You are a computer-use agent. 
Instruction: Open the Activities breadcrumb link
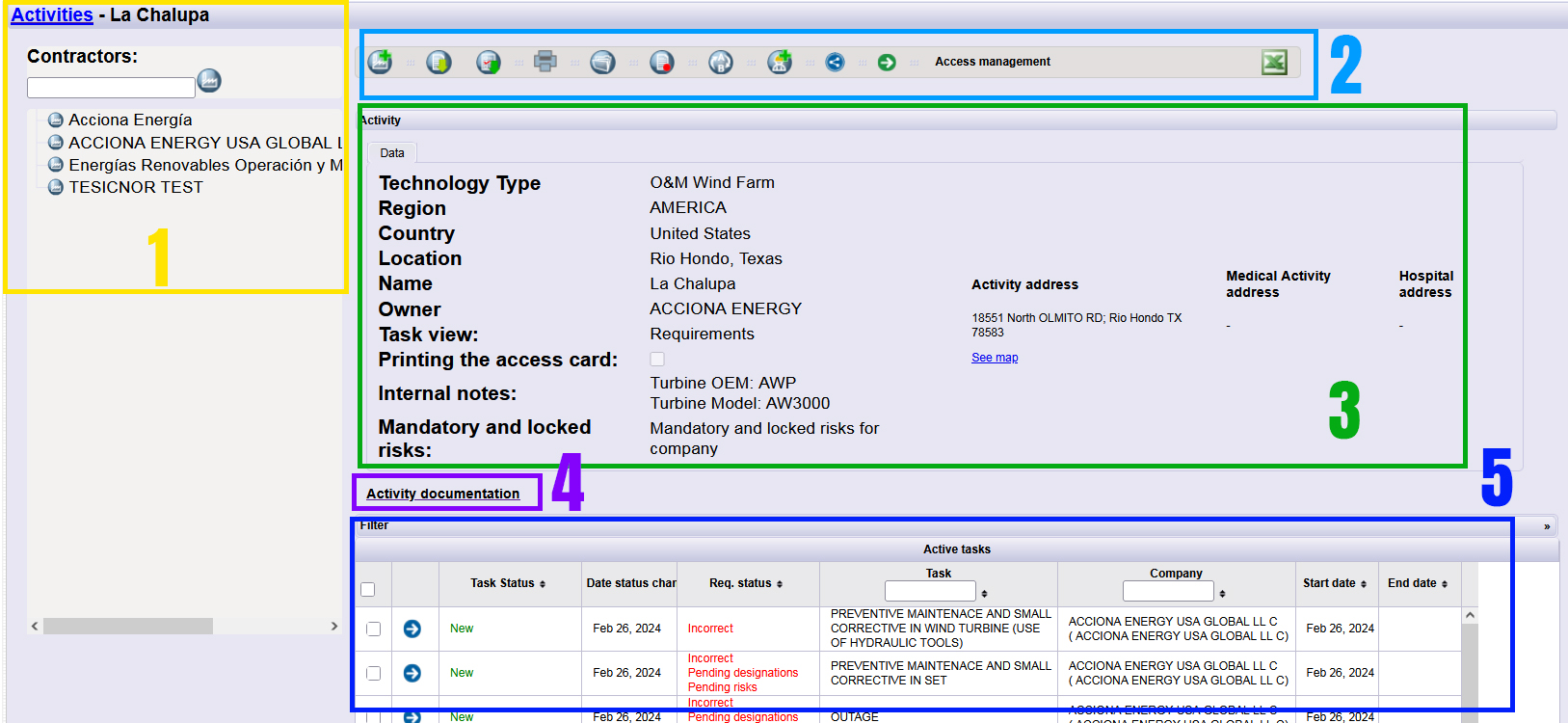(x=52, y=15)
